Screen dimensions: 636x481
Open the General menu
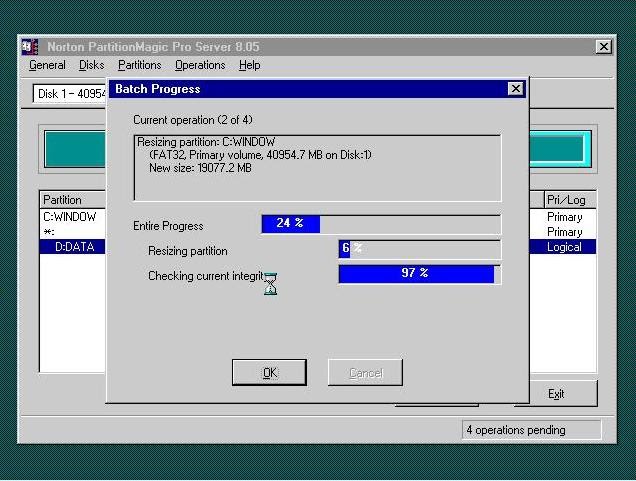(x=47, y=65)
